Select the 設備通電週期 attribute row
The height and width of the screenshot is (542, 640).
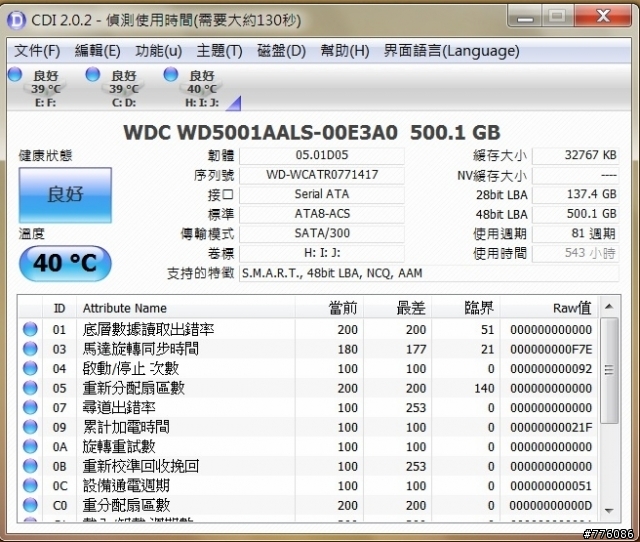[308, 486]
